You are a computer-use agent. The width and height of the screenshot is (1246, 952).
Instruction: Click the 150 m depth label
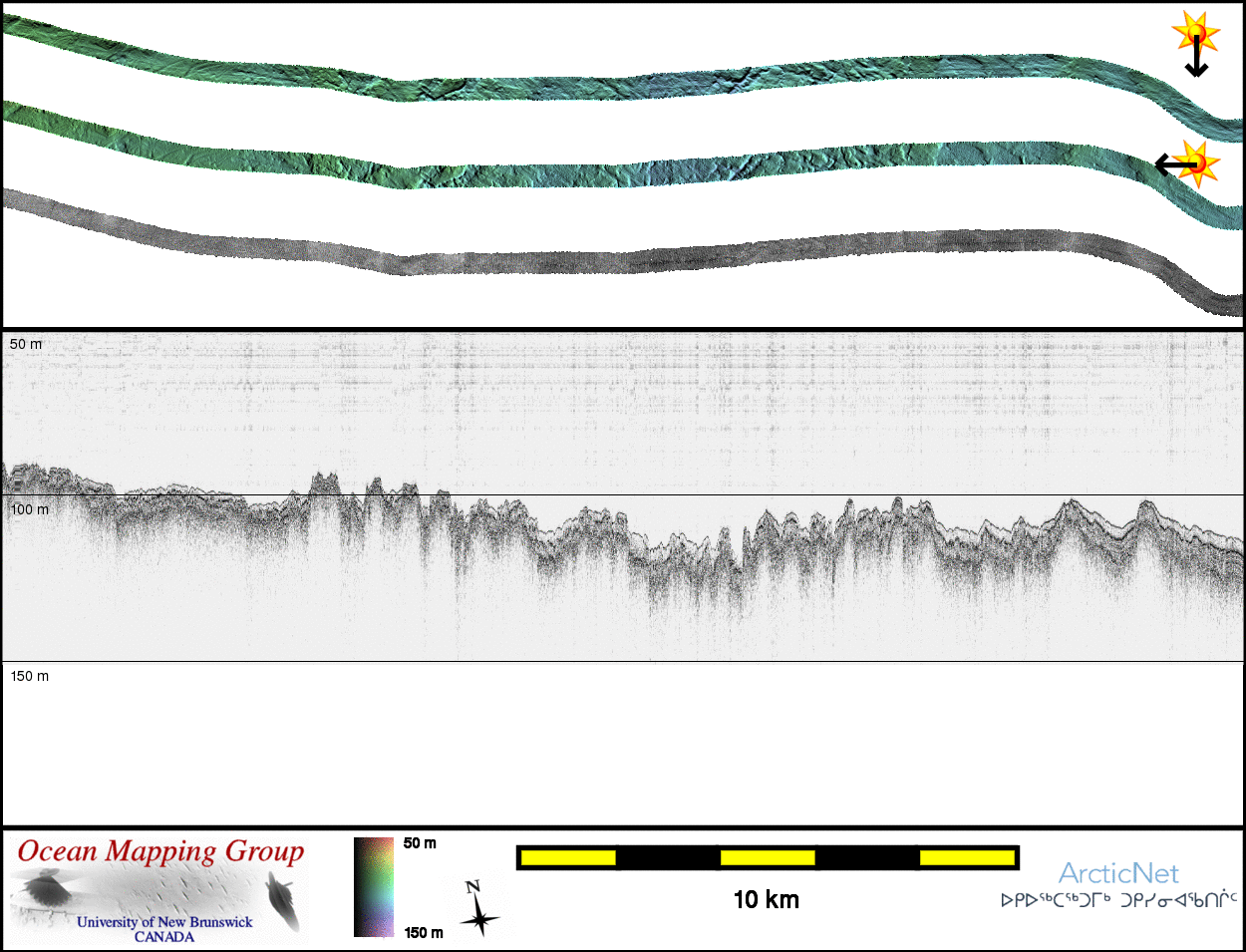[30, 676]
